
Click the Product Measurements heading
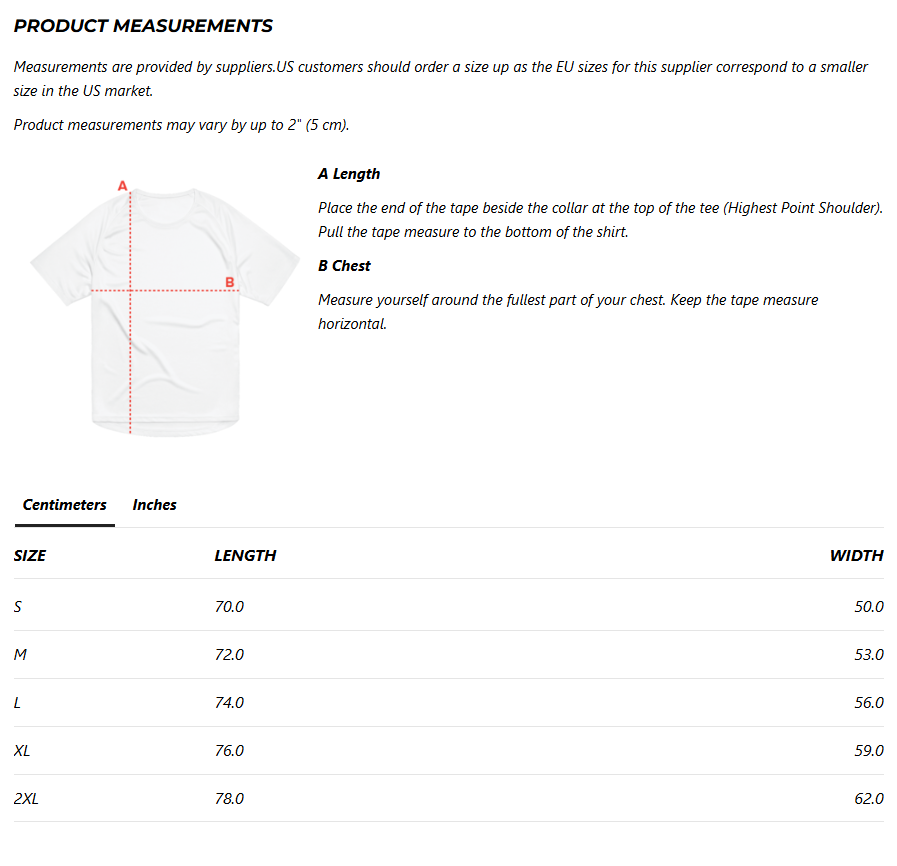point(143,26)
